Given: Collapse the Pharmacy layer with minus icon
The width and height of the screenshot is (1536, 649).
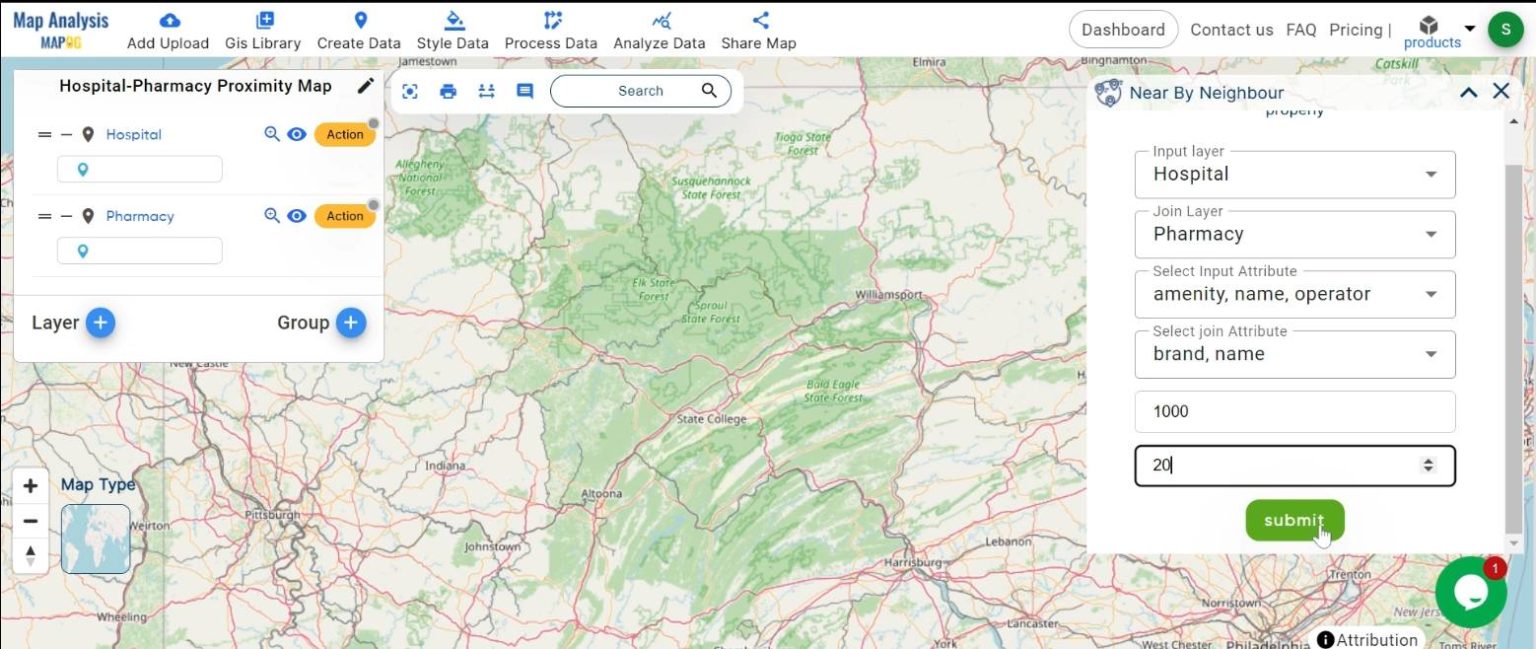Looking at the screenshot, I should [x=66, y=216].
